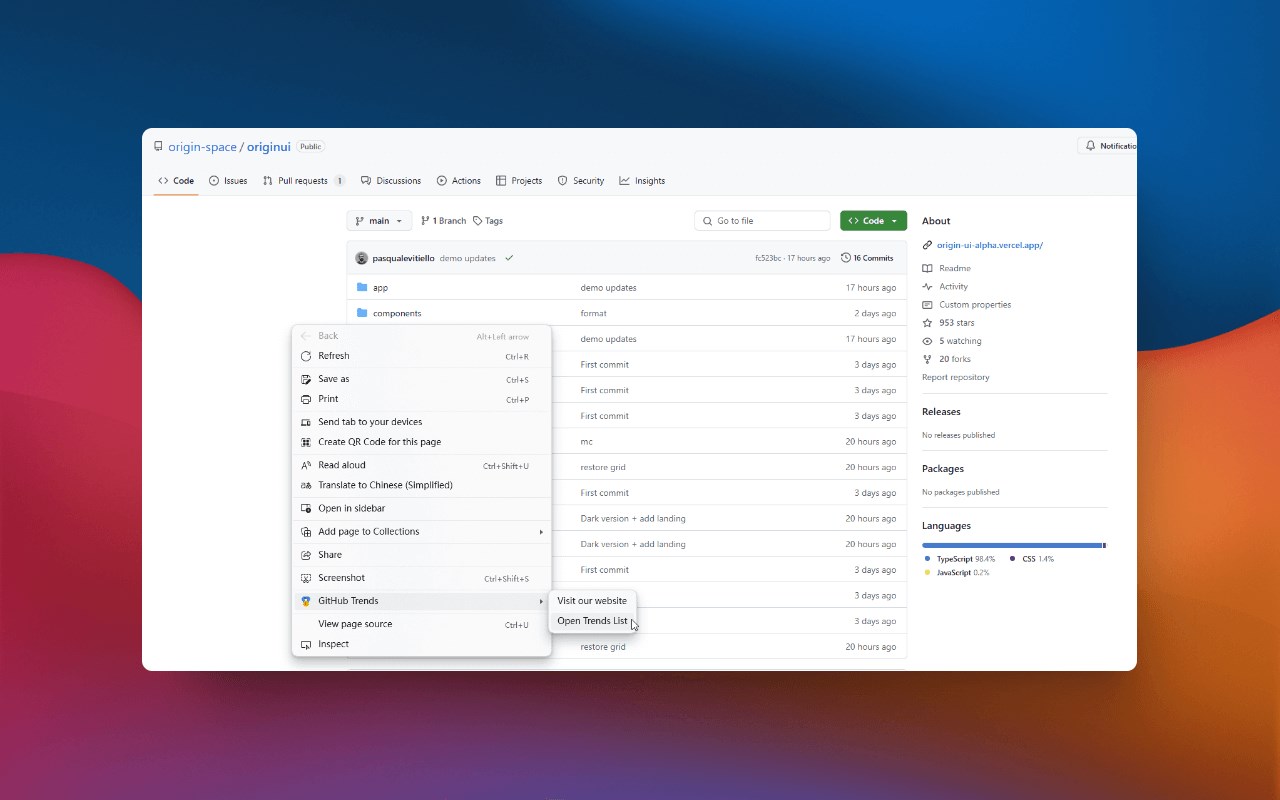Click the star icon next to 953 stars
Screen dimensions: 1280x800
pos(927,323)
